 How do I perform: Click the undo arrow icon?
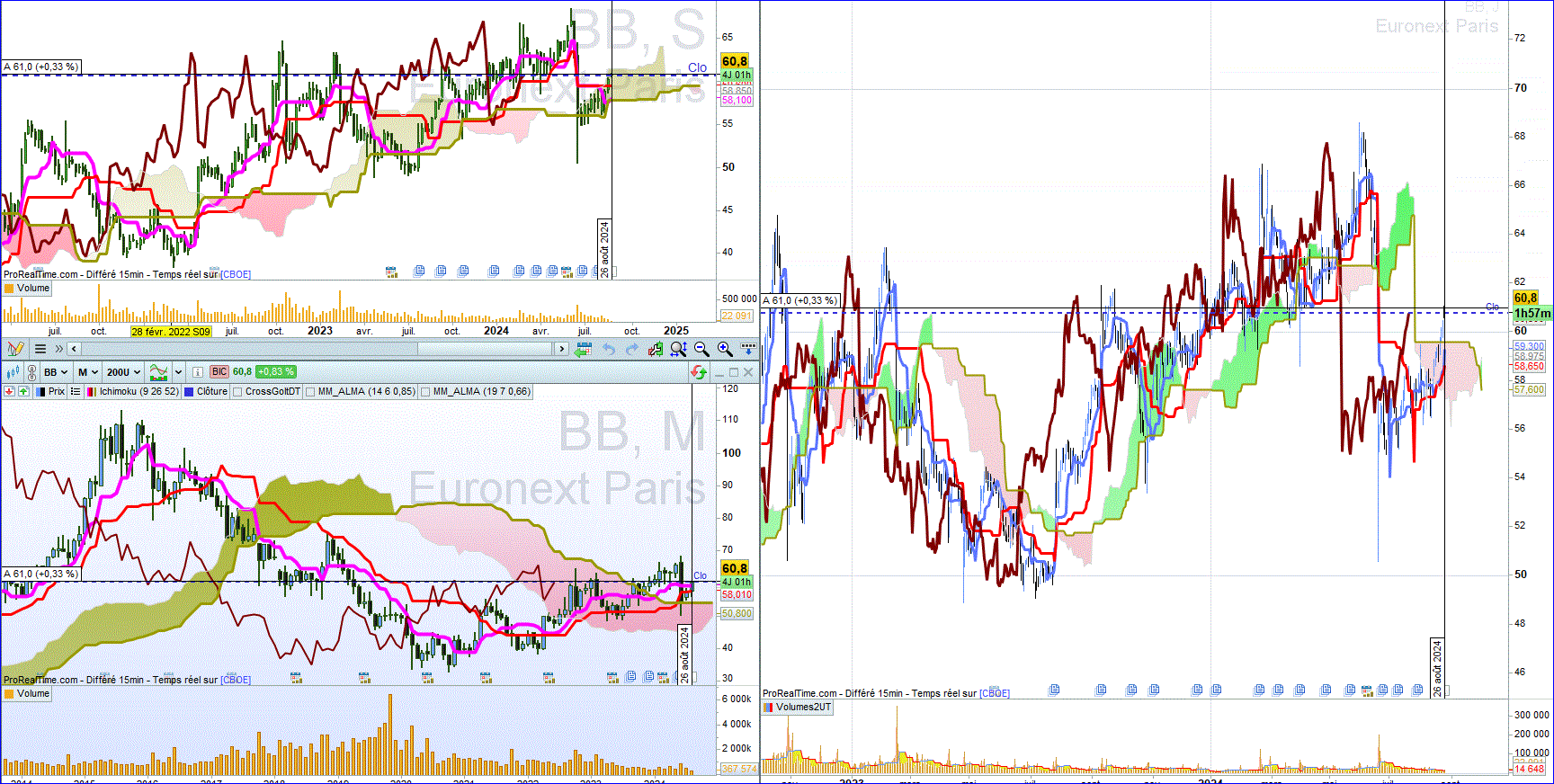coord(609,349)
